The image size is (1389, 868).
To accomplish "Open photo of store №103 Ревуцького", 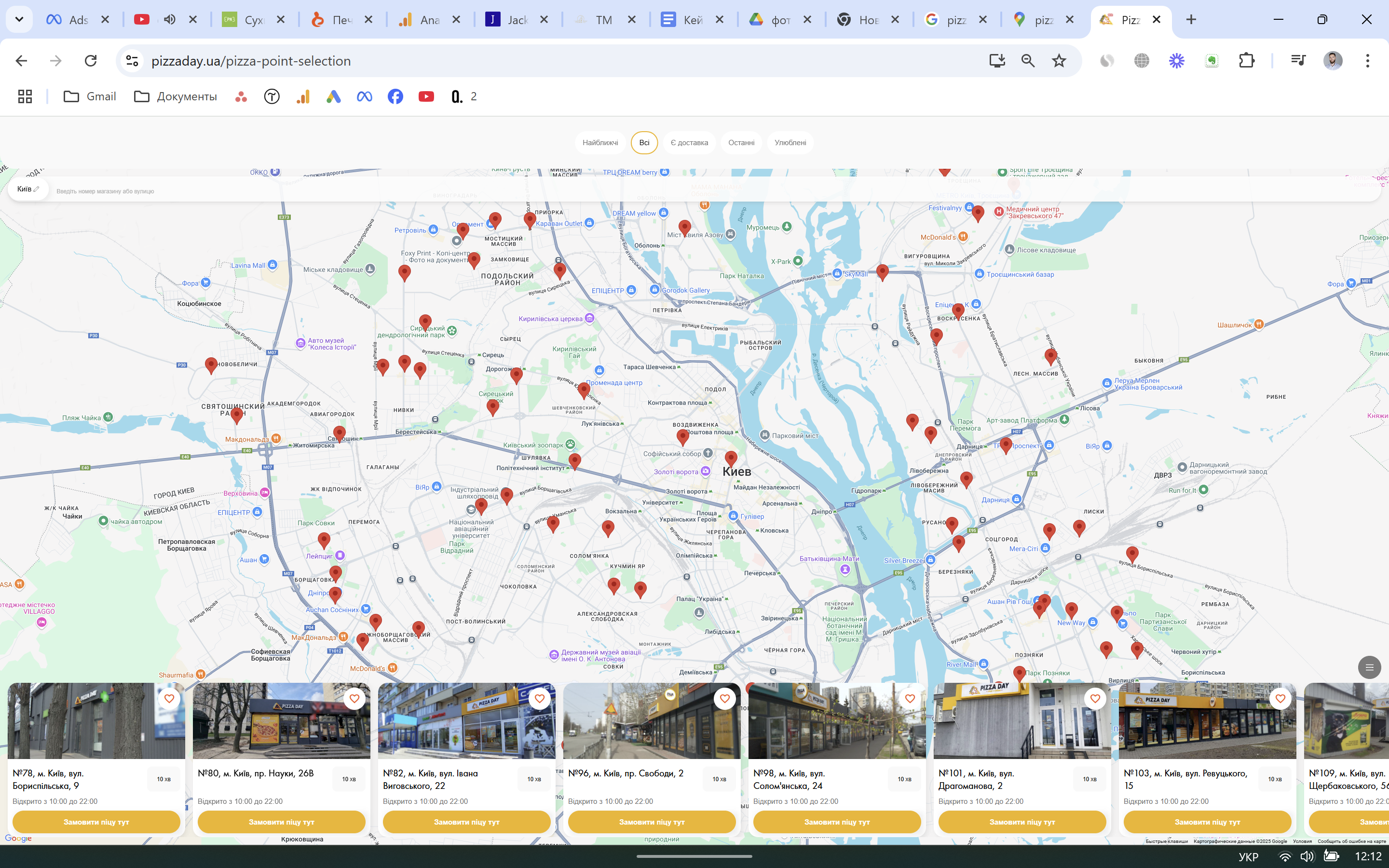I will click(1207, 721).
